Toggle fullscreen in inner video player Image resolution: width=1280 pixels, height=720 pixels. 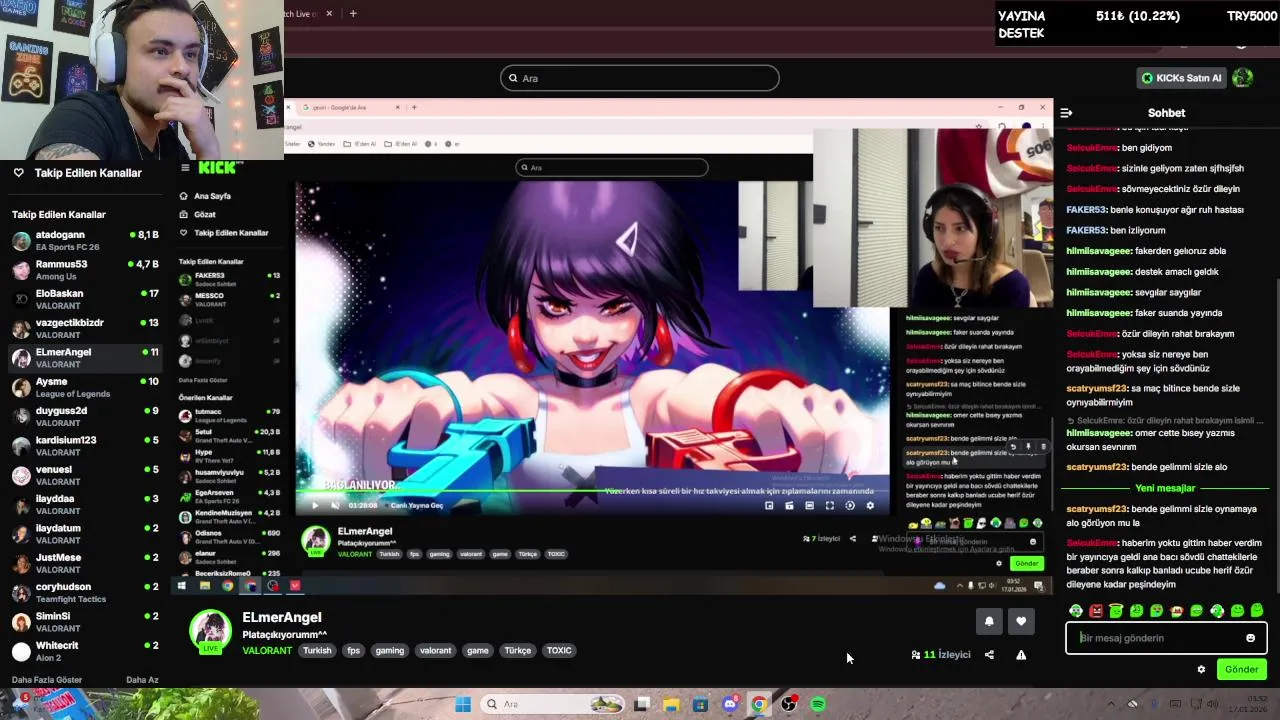click(829, 506)
